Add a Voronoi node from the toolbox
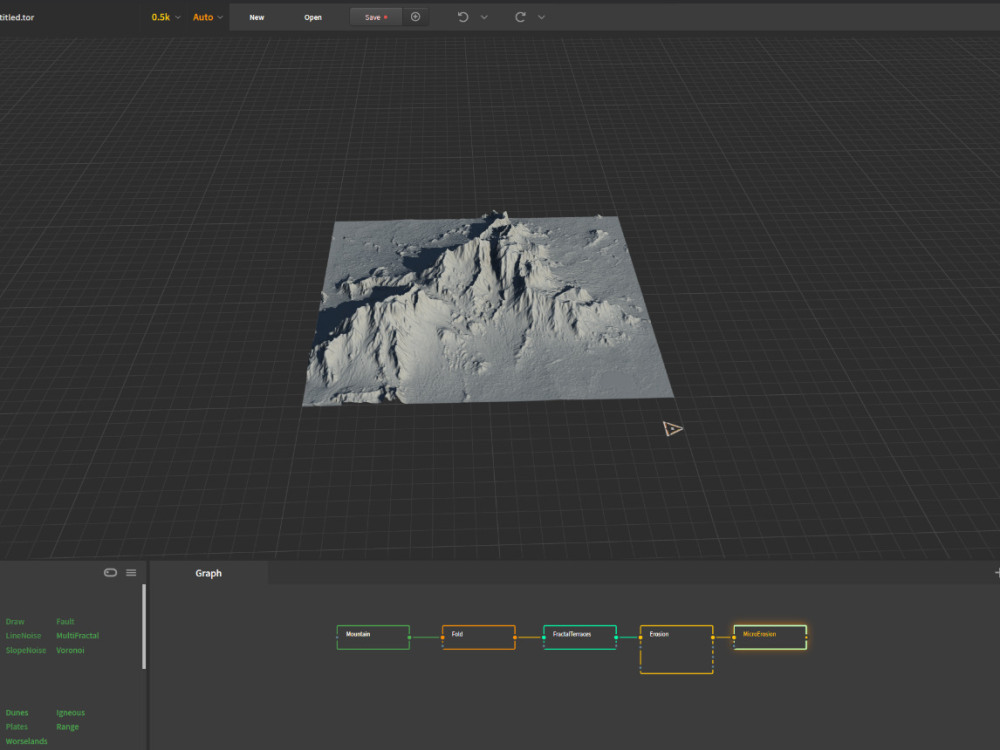The image size is (1000, 750). point(70,650)
